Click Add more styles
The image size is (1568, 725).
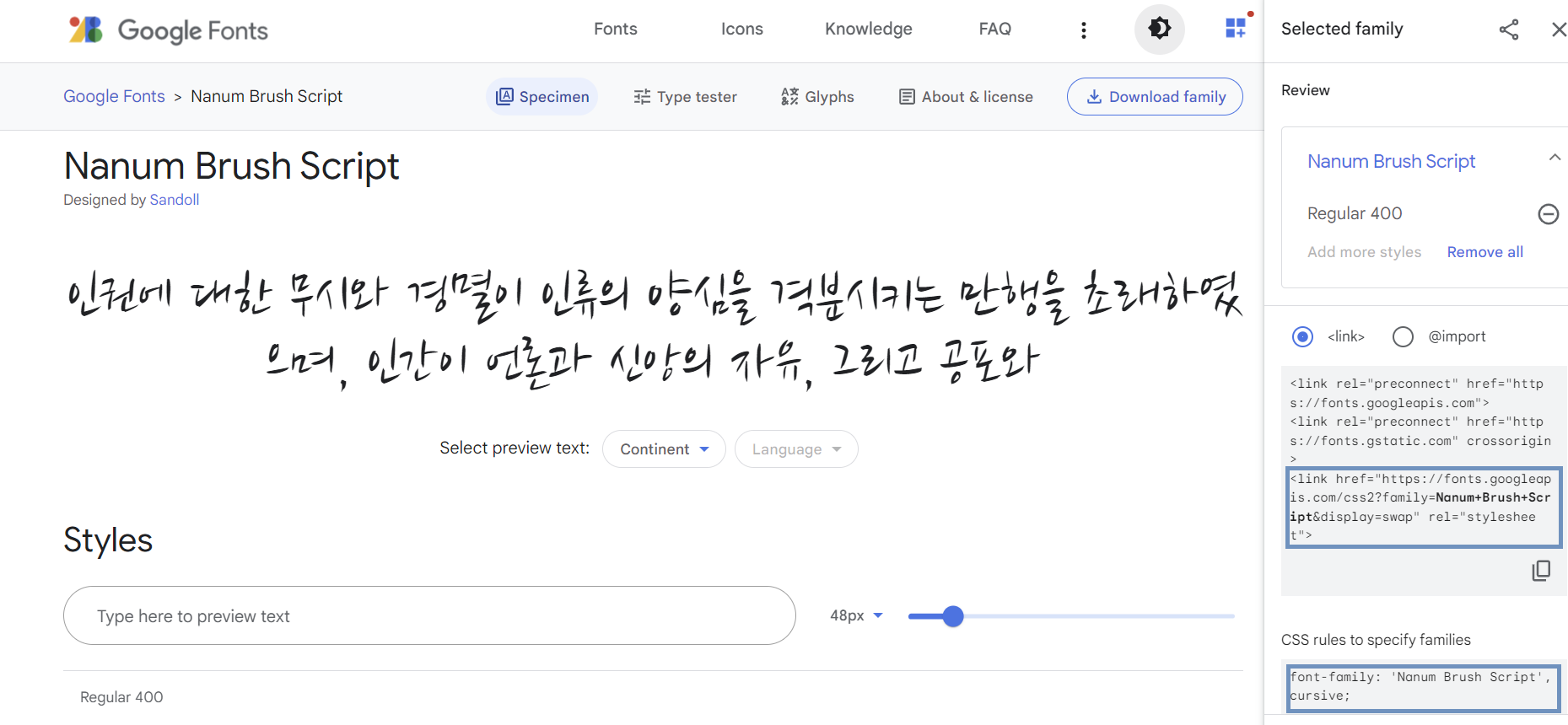1365,252
